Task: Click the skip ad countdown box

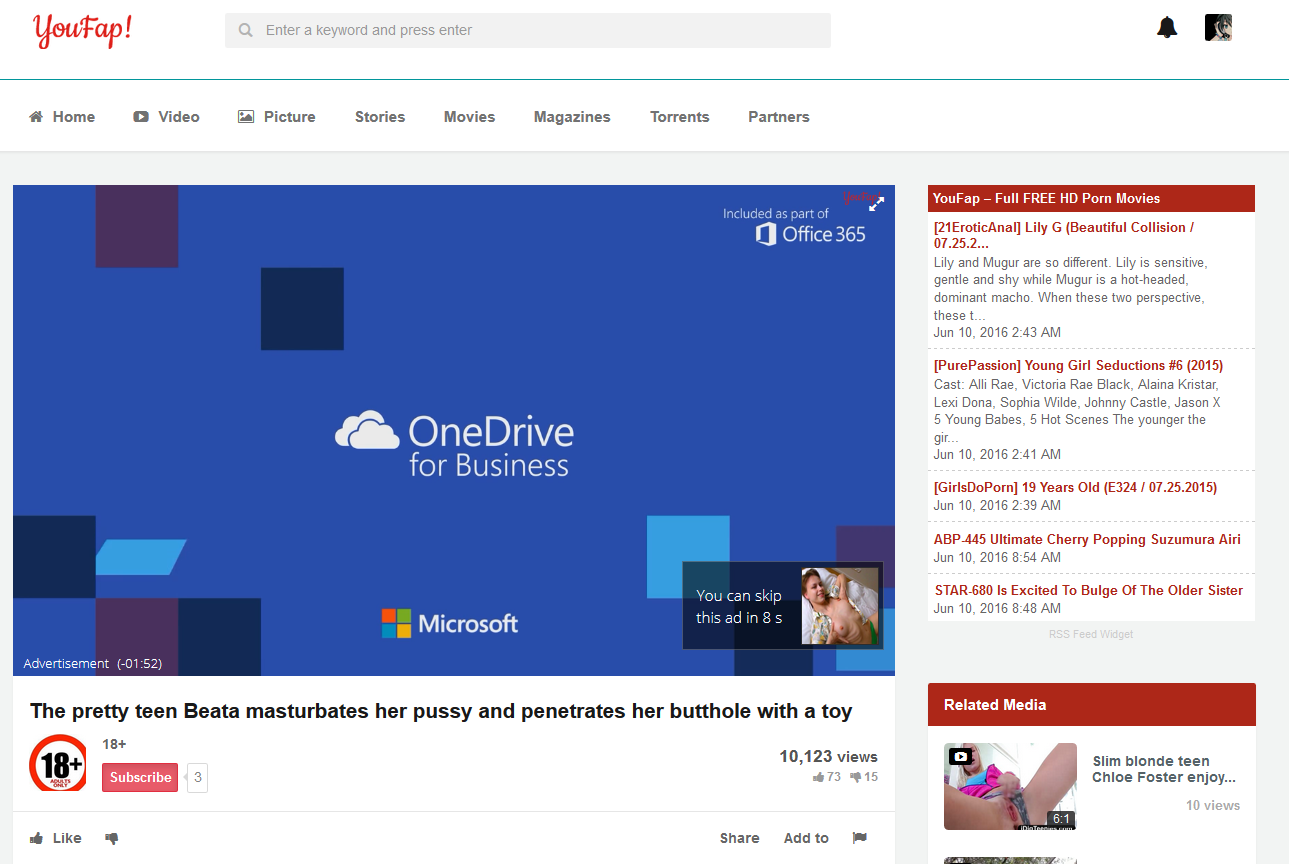Action: coord(782,606)
